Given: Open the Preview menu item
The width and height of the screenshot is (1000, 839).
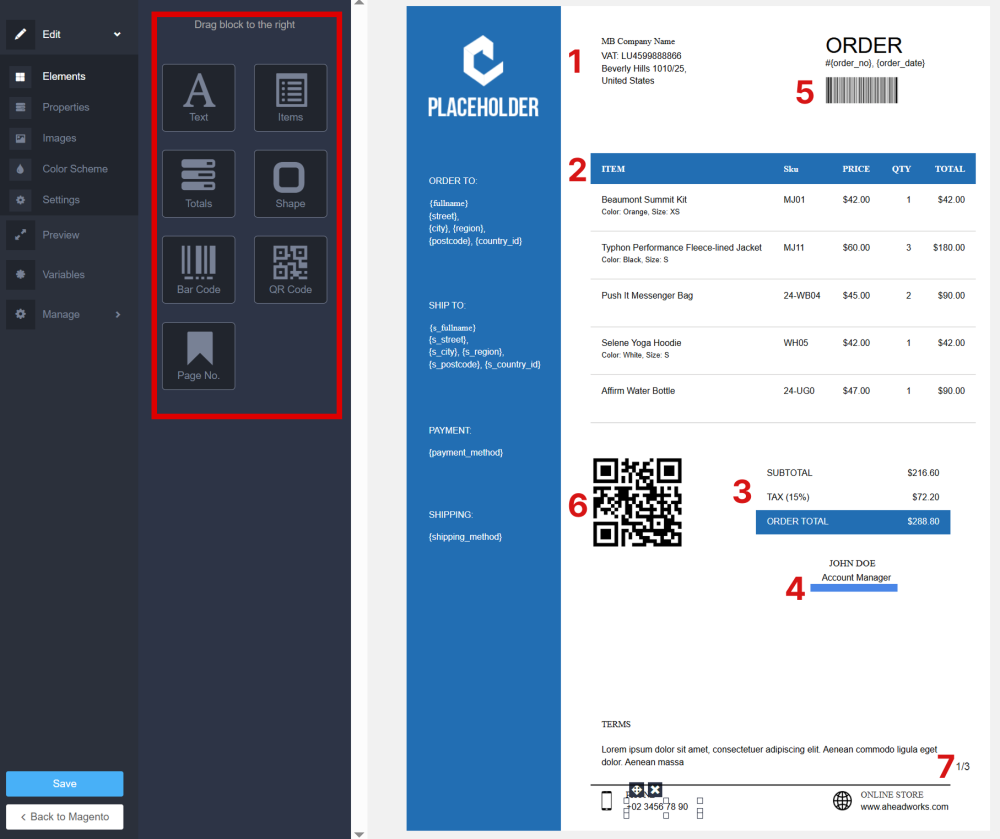Looking at the screenshot, I should click(61, 235).
